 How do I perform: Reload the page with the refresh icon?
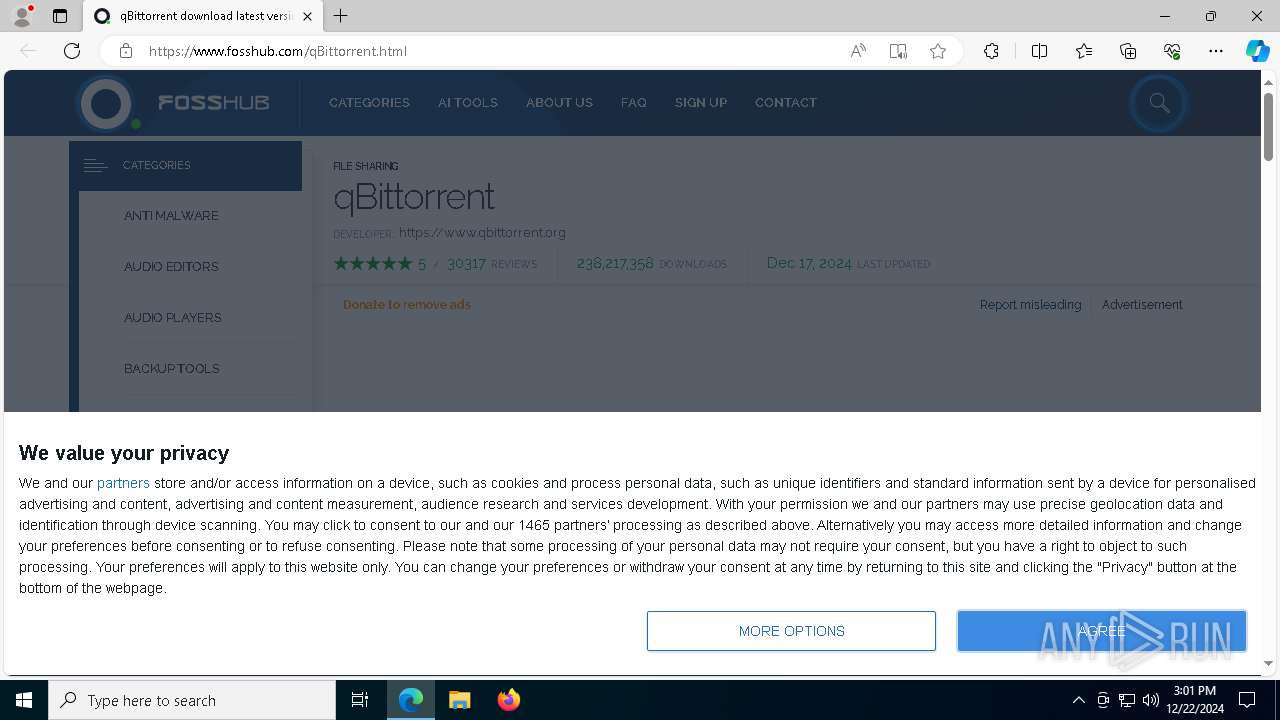(x=72, y=51)
